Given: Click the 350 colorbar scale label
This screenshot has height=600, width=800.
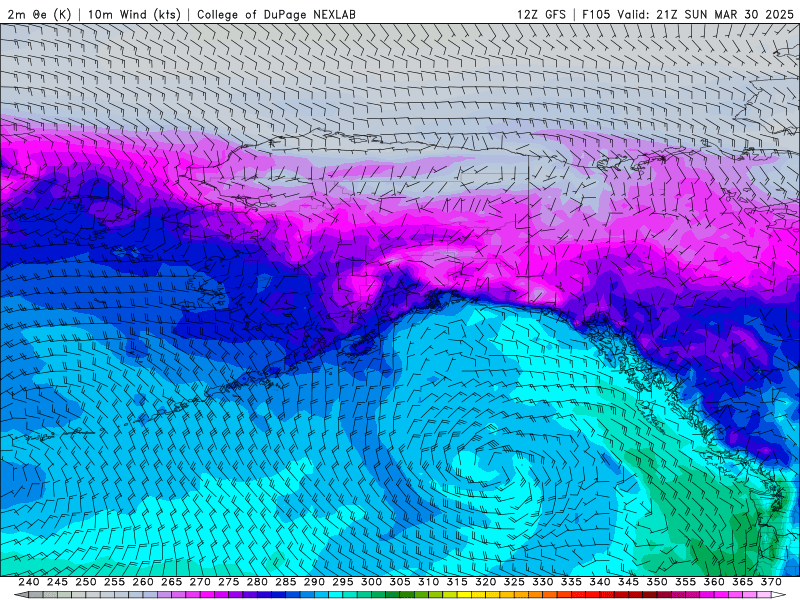Looking at the screenshot, I should tap(657, 582).
